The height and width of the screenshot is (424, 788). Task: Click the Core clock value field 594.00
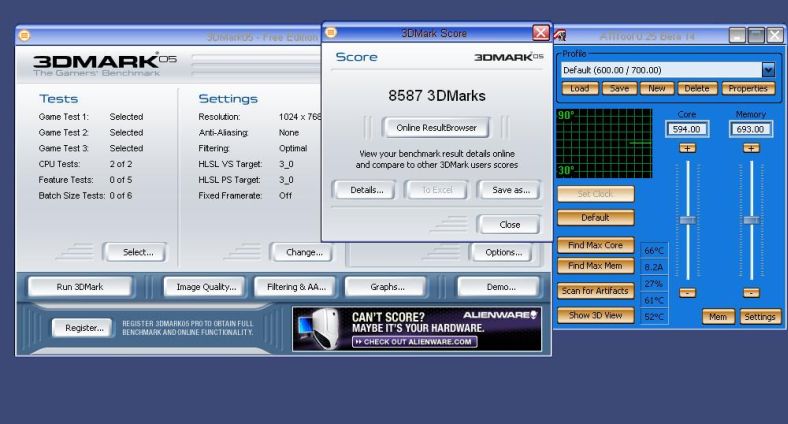pyautogui.click(x=686, y=129)
